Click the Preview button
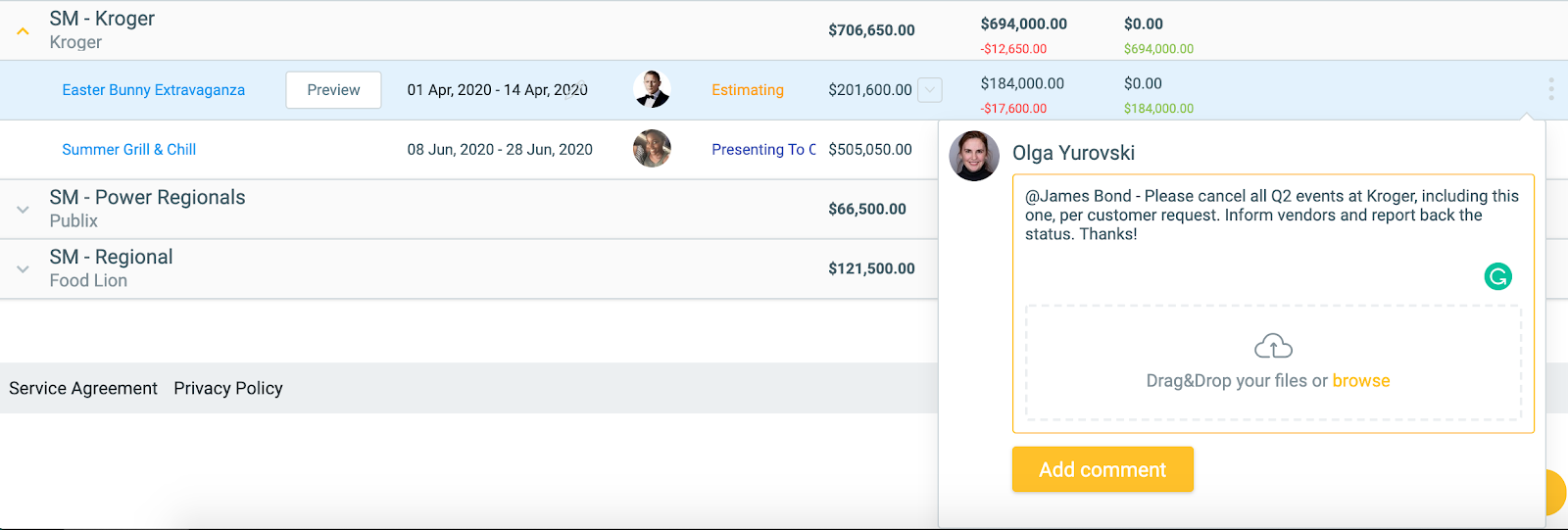This screenshot has width=1568, height=530. [333, 90]
